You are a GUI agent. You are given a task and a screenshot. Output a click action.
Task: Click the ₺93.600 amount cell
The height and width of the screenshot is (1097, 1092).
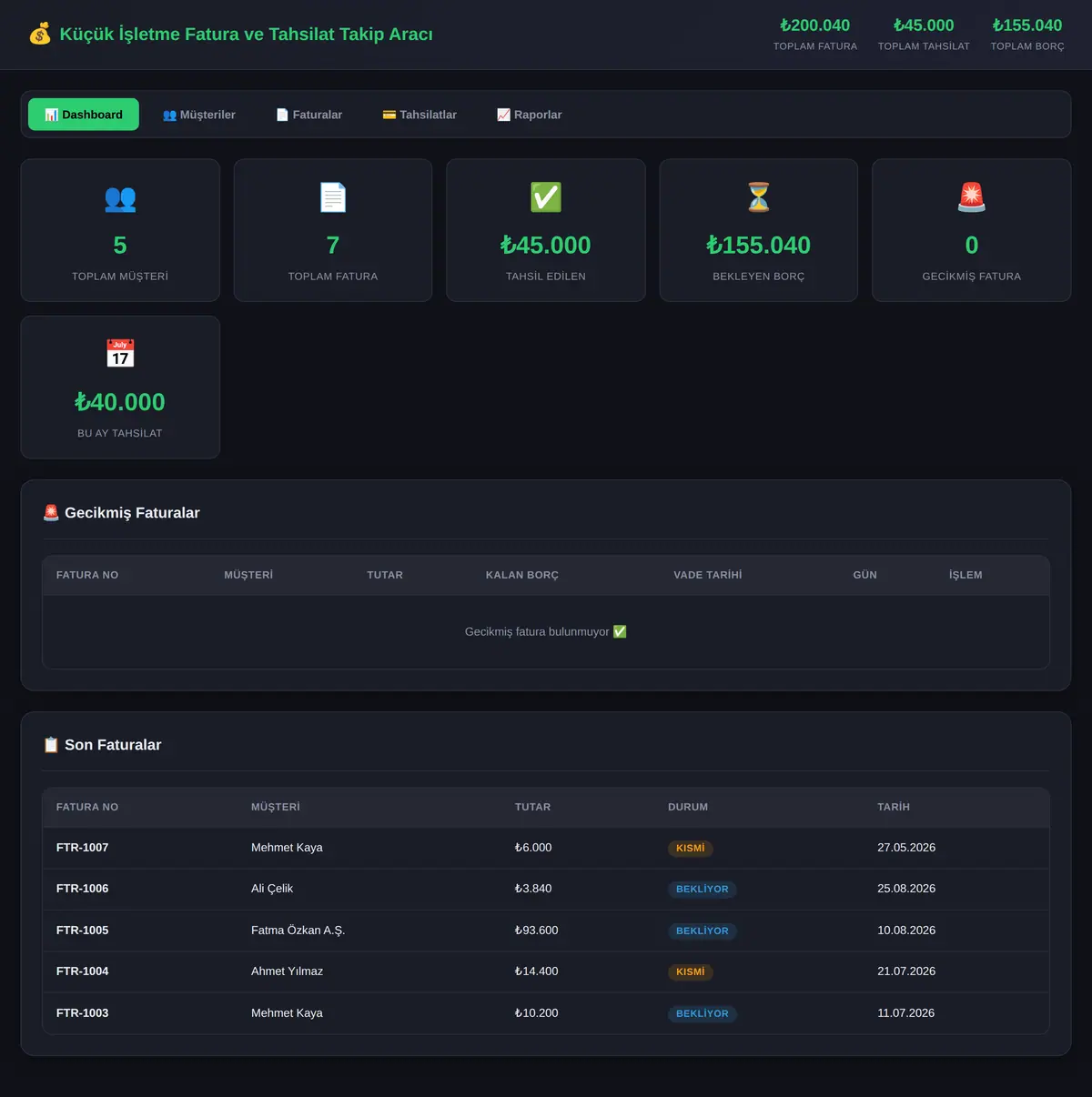pos(537,931)
